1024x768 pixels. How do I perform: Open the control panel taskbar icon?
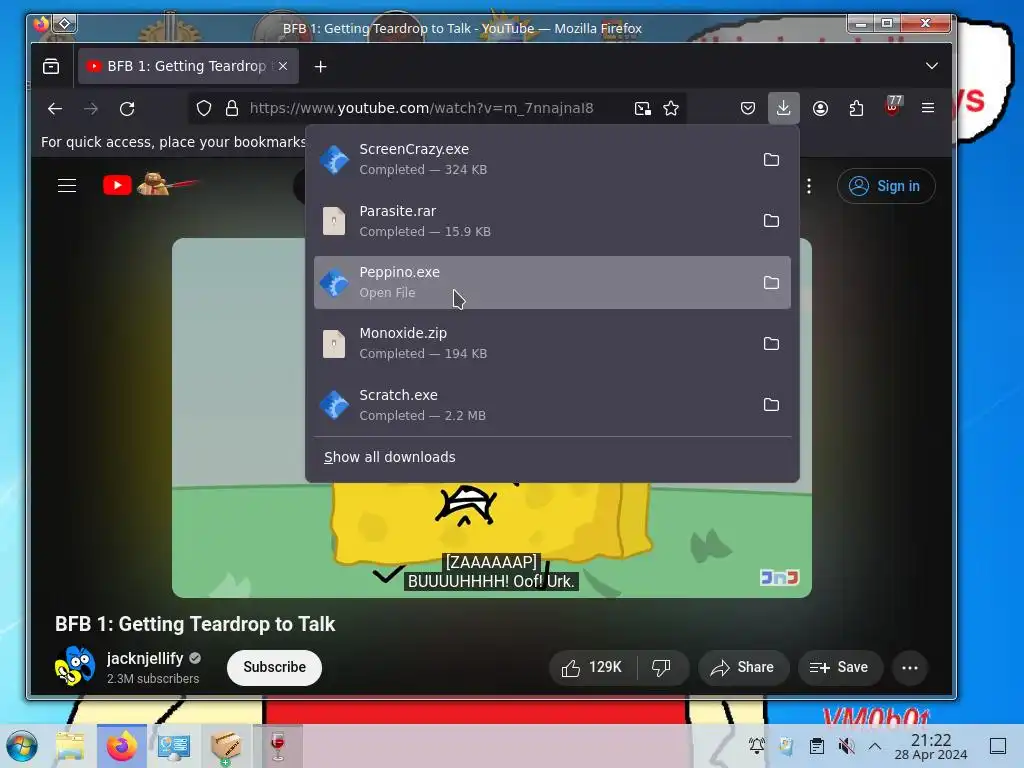click(174, 745)
